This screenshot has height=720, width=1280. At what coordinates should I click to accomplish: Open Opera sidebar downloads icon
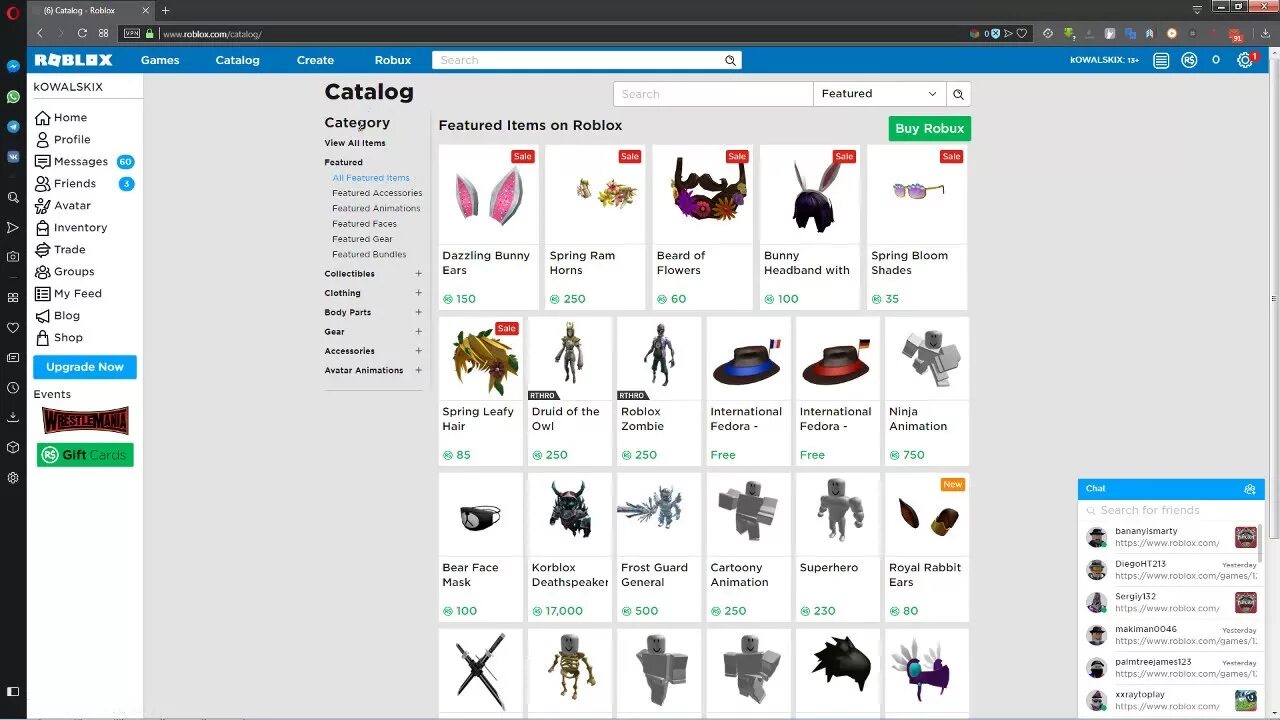13,417
